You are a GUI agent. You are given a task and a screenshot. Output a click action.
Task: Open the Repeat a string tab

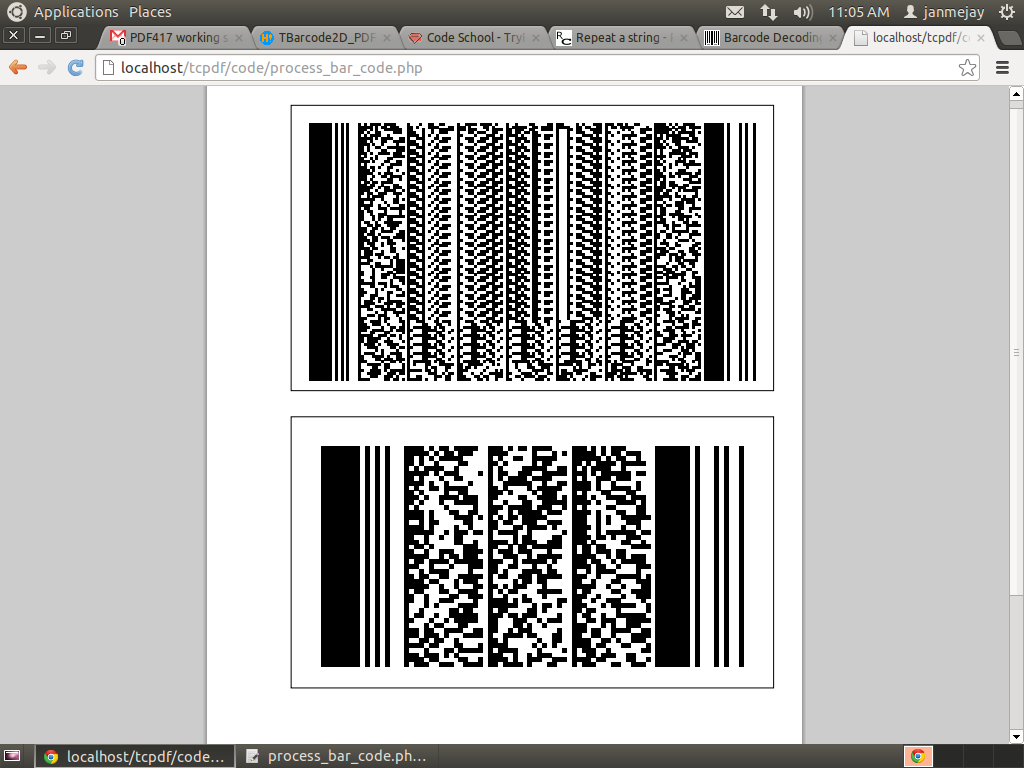pos(617,38)
